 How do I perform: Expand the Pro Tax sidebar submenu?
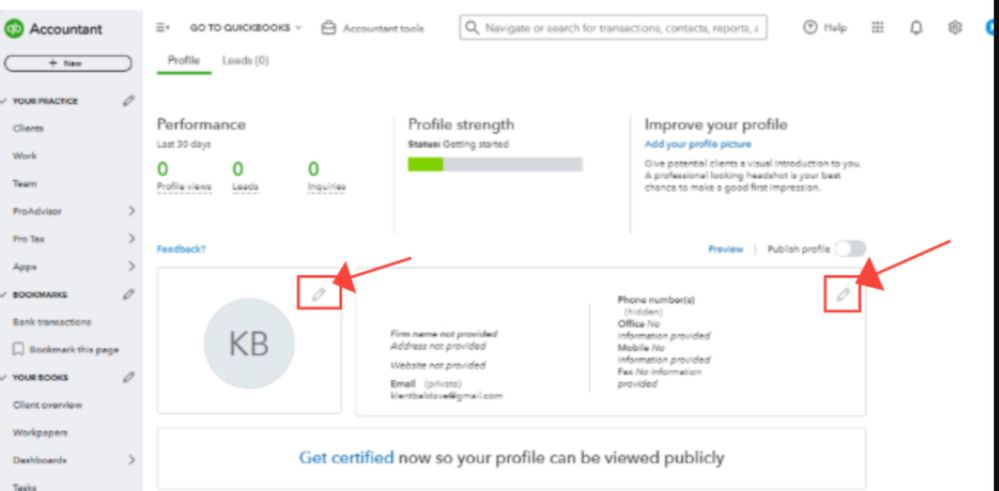pyautogui.click(x=131, y=239)
